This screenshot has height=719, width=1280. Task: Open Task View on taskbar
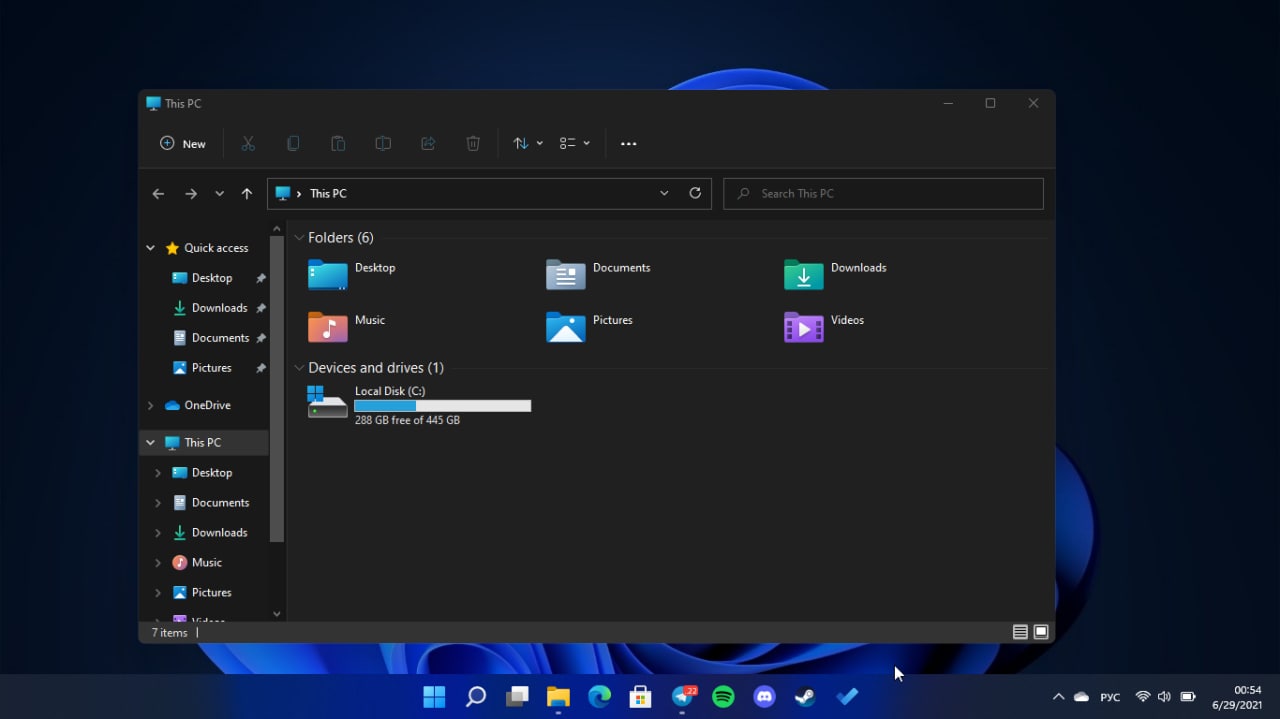(x=517, y=697)
